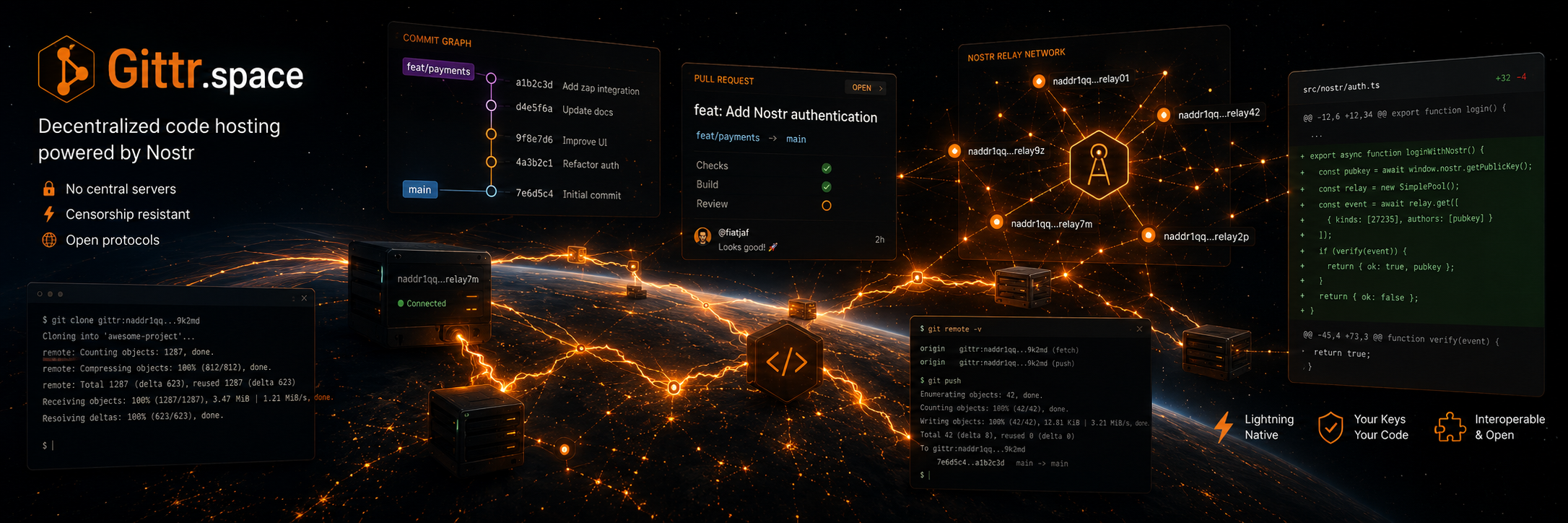This screenshot has width=1568, height=523.
Task: Click the lightning bolt icon beside Censorship resistant
Action: [49, 214]
